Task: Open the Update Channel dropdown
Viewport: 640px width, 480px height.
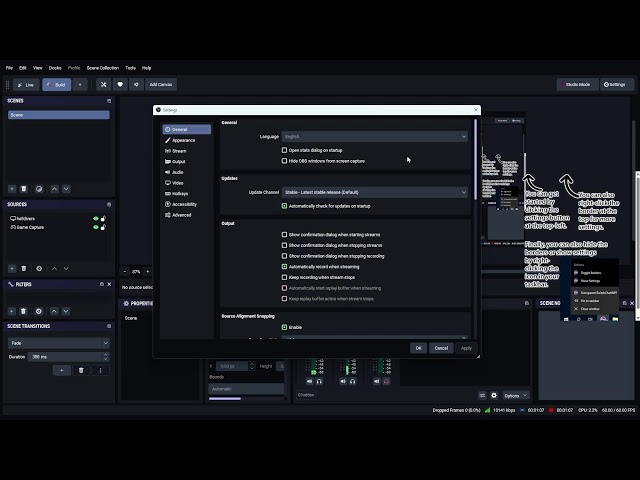Action: click(x=375, y=192)
